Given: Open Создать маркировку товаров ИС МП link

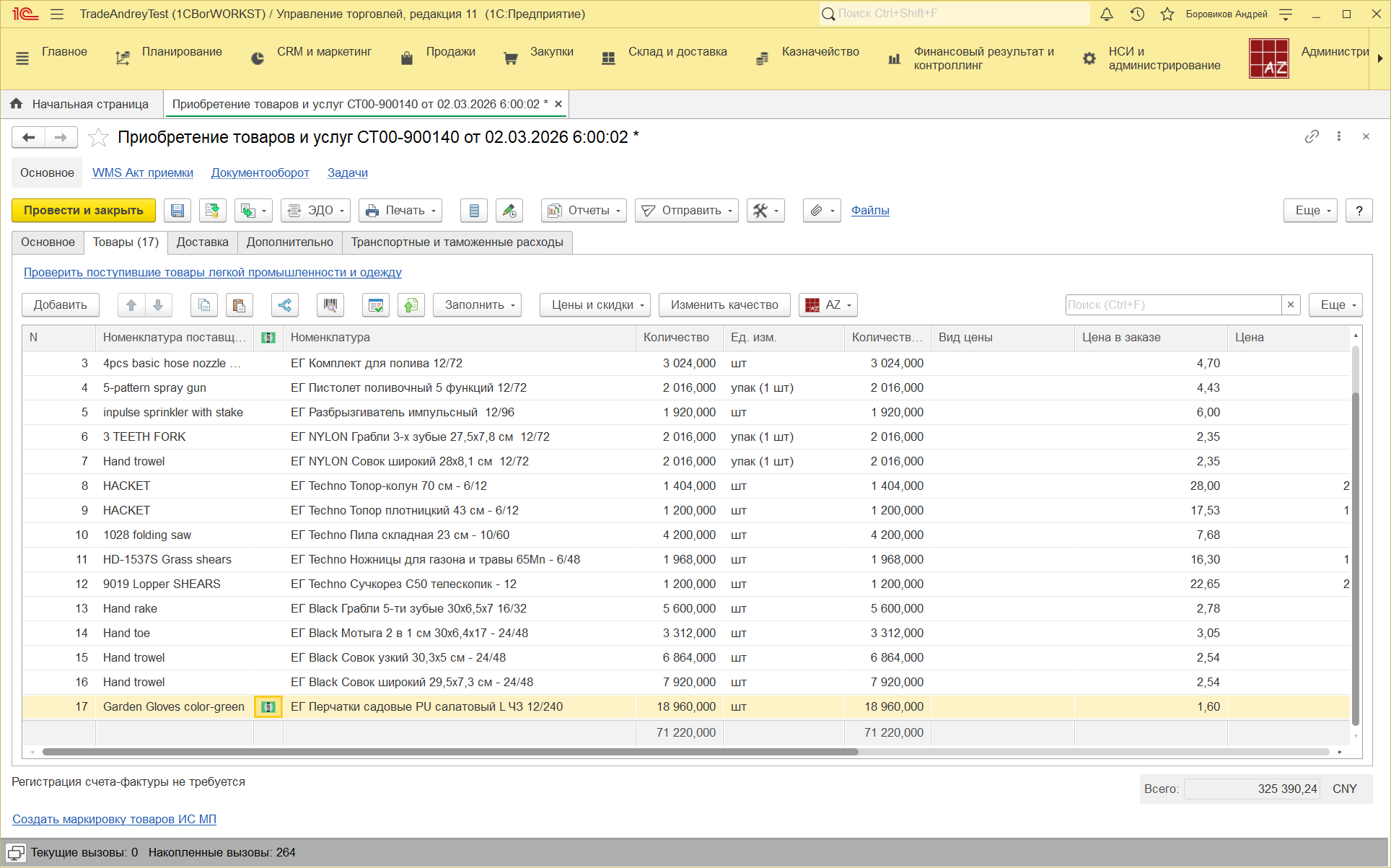Looking at the screenshot, I should 114,819.
